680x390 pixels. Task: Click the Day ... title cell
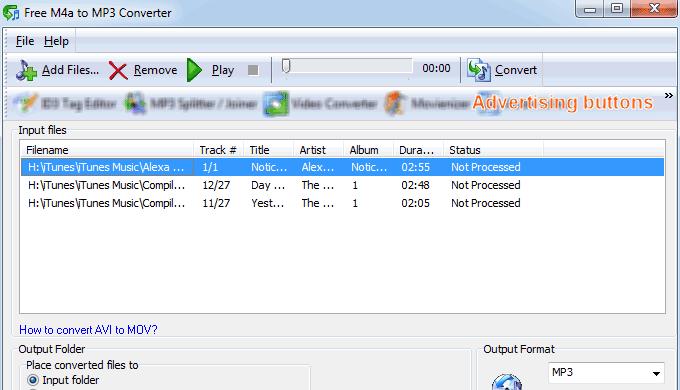[268, 185]
